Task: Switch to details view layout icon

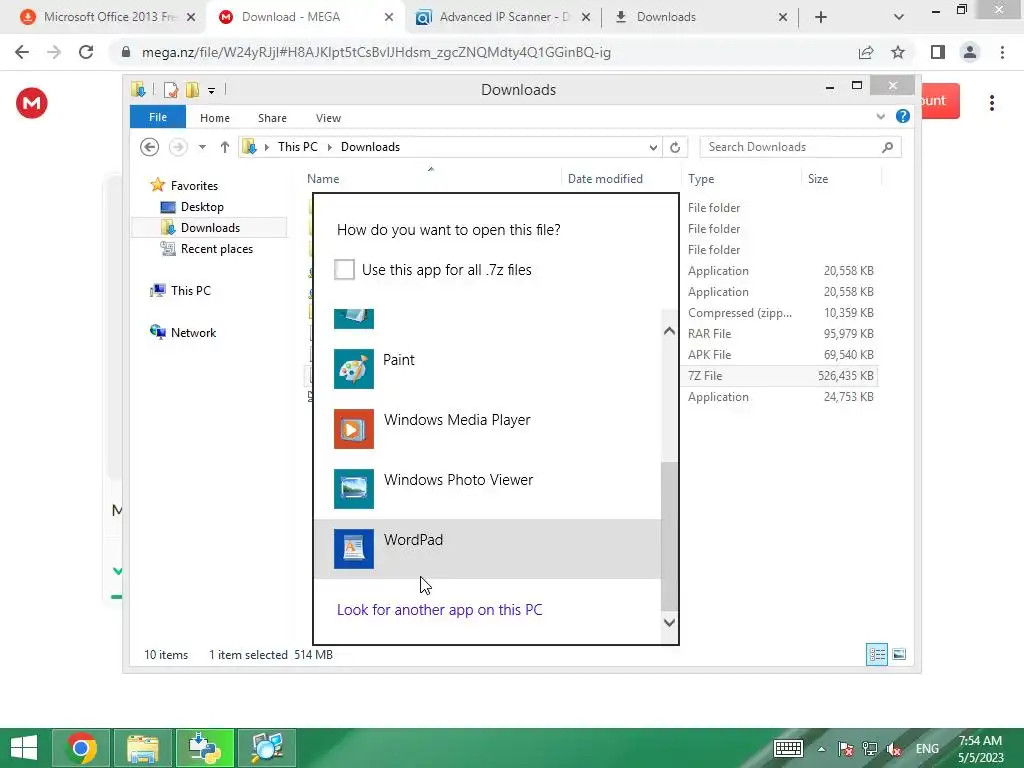Action: click(876, 654)
